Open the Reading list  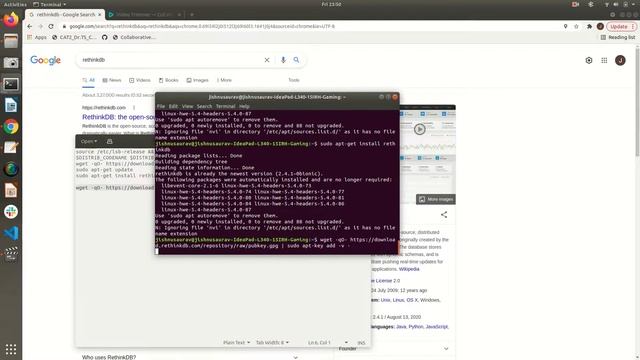618,37
